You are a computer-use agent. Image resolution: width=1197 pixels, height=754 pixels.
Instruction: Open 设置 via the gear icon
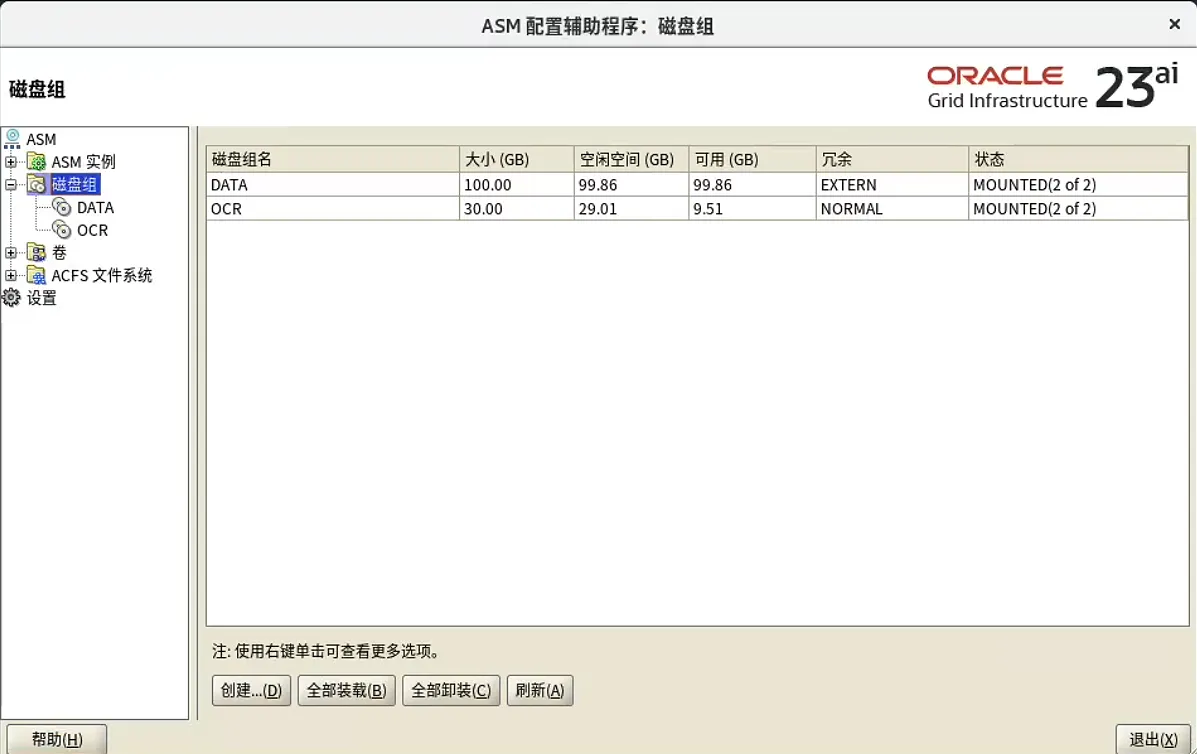(x=13, y=297)
